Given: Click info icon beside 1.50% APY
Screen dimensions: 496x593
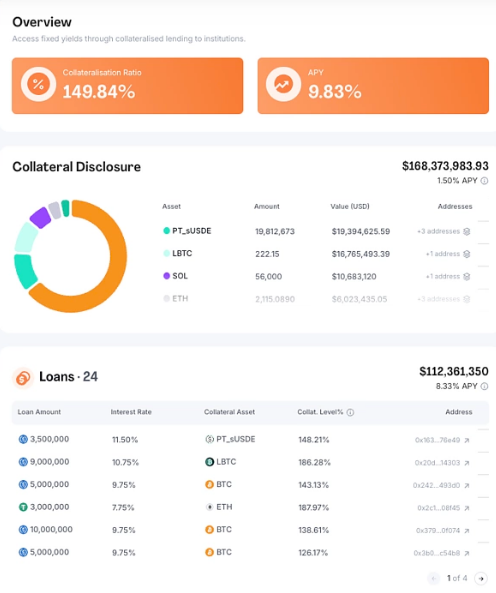Looking at the screenshot, I should (484, 181).
